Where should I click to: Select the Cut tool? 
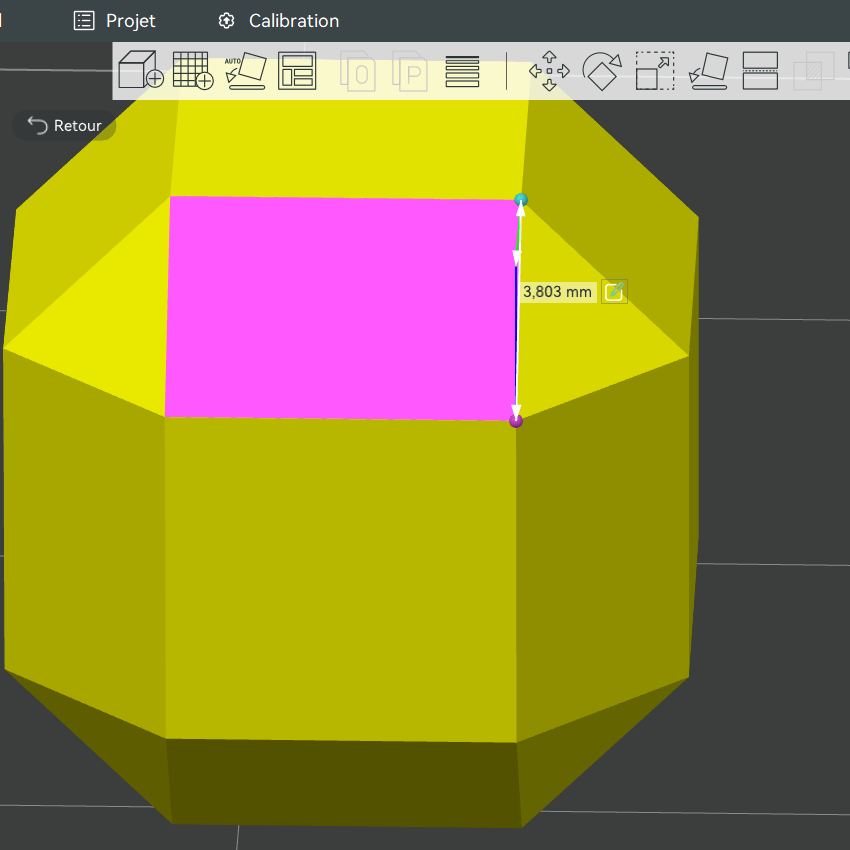pos(761,70)
